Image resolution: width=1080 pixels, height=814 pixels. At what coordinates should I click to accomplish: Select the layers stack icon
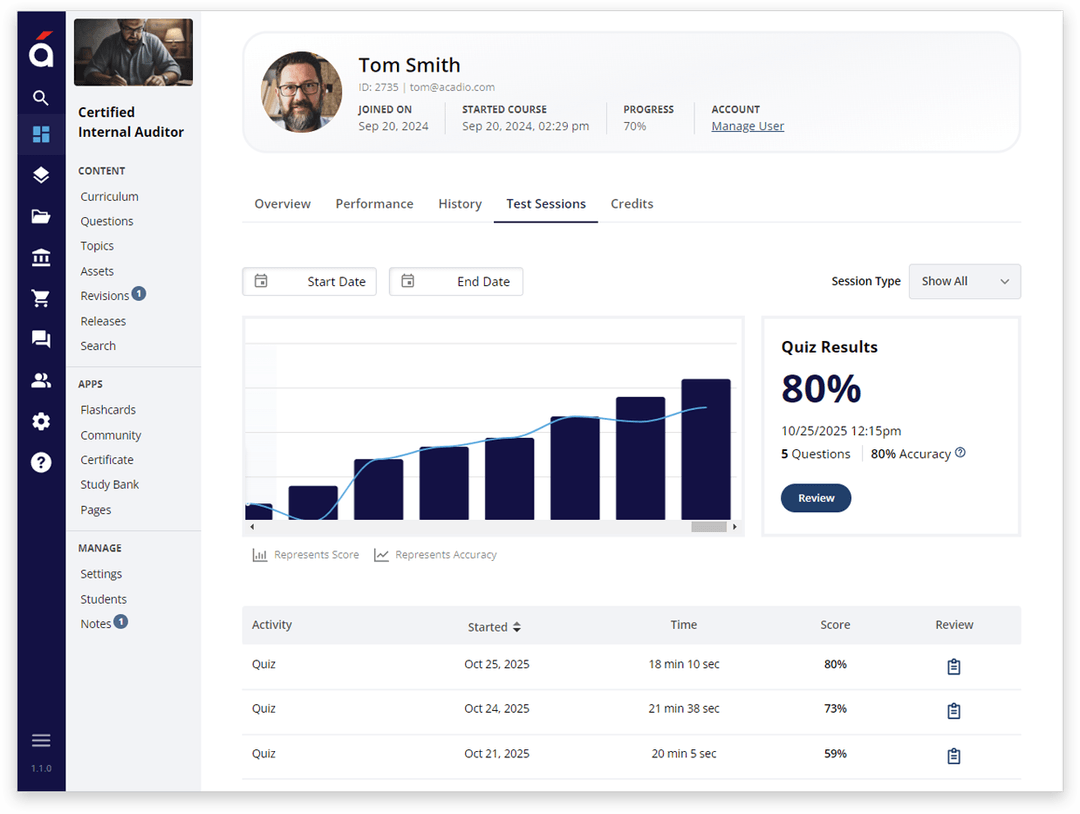point(41,176)
